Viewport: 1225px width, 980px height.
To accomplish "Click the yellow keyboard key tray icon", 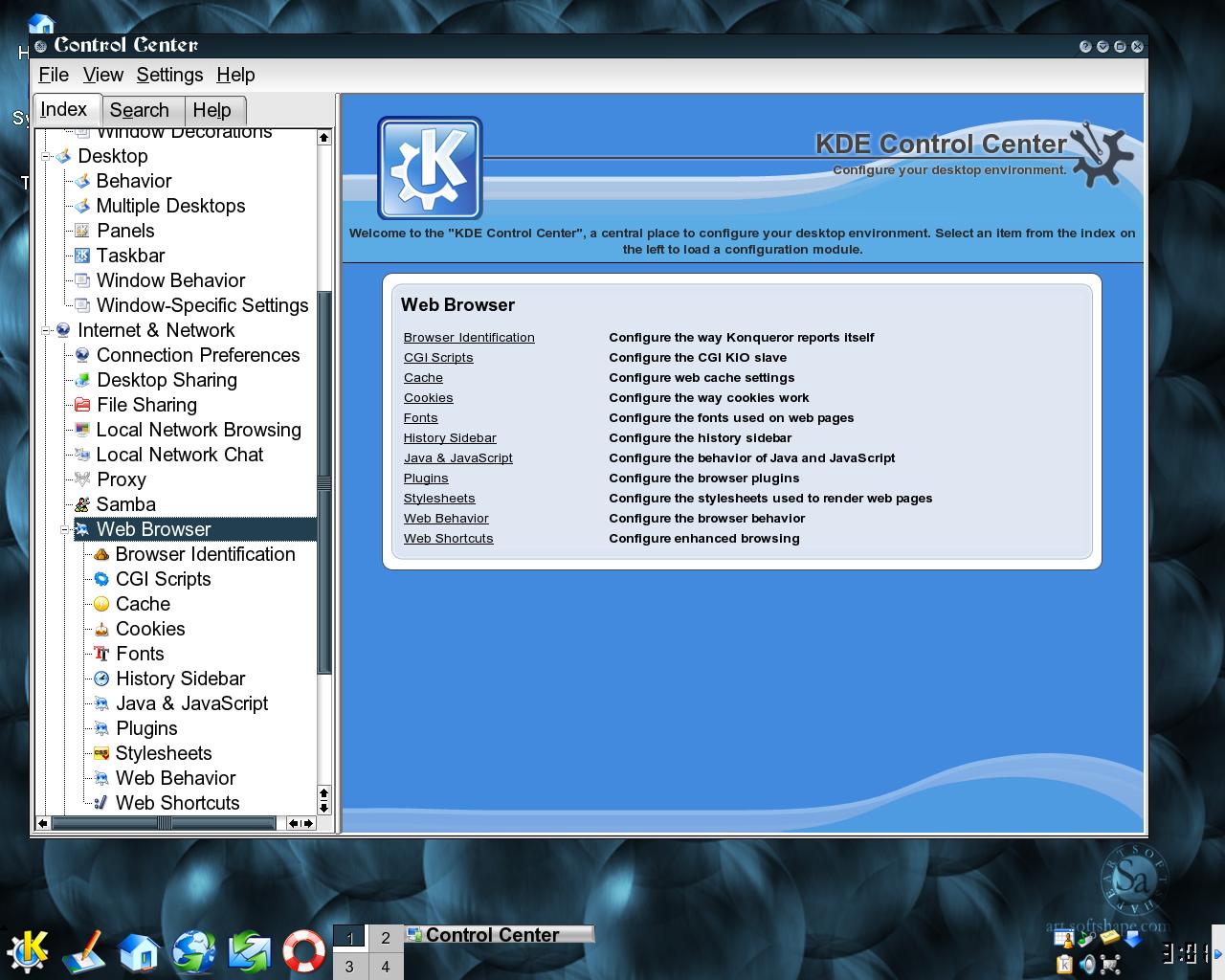I will 1110,938.
